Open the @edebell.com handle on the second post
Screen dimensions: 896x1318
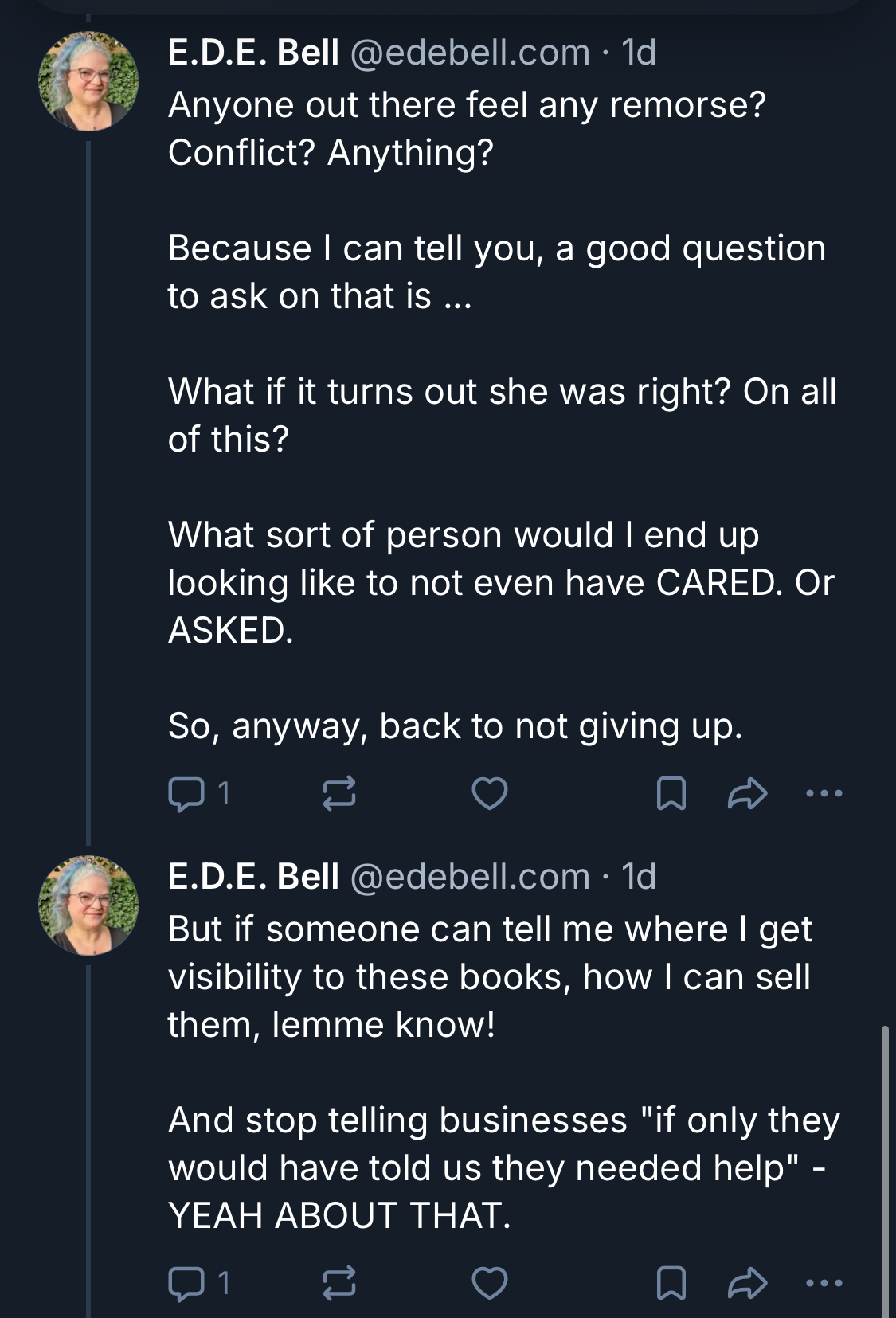click(x=470, y=877)
